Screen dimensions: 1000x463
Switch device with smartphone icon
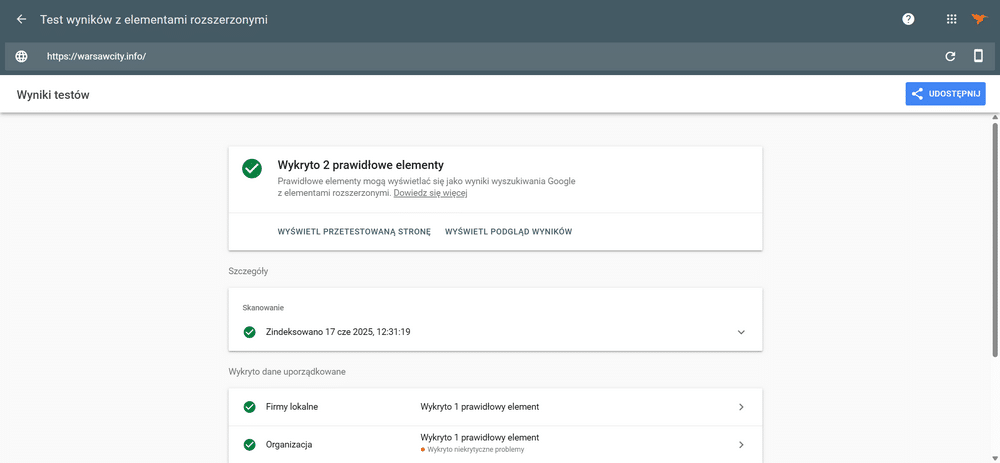(x=978, y=56)
